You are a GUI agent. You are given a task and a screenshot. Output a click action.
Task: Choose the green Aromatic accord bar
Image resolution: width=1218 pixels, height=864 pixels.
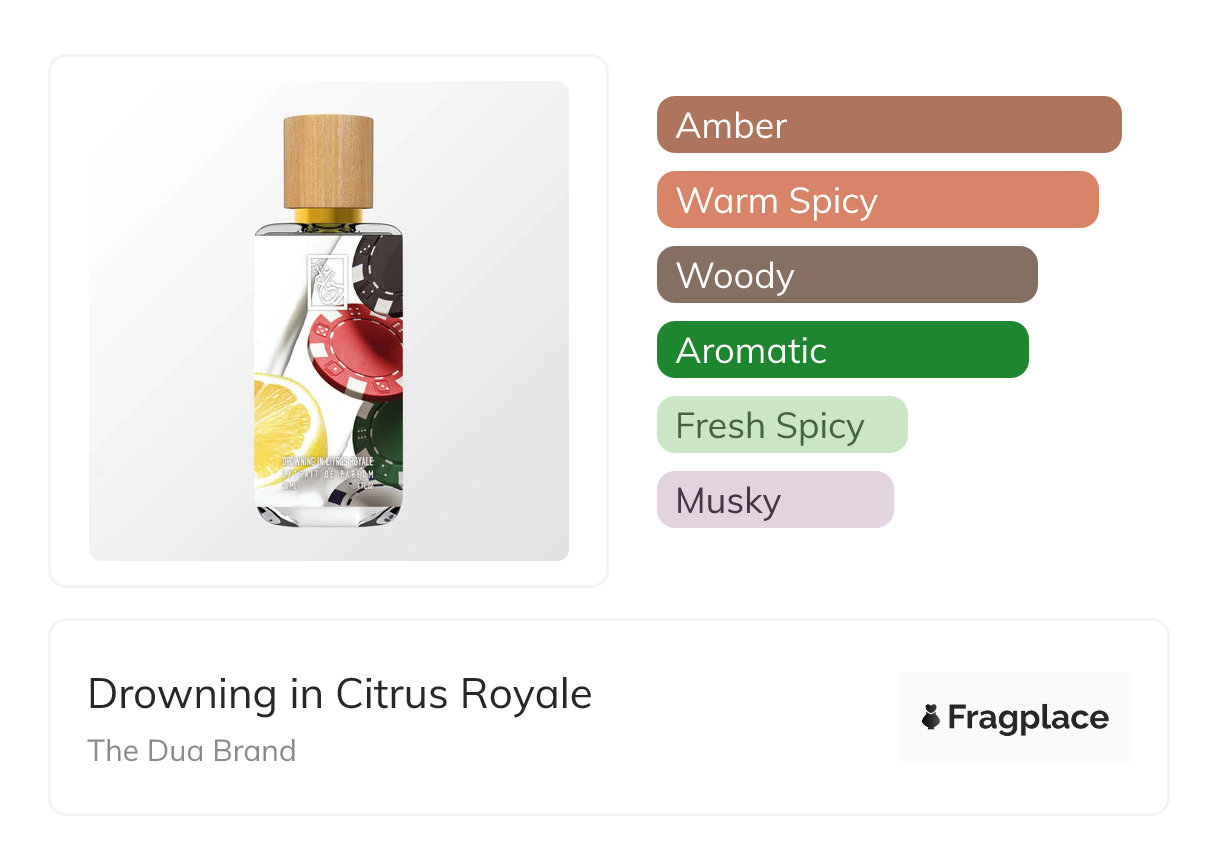point(842,350)
